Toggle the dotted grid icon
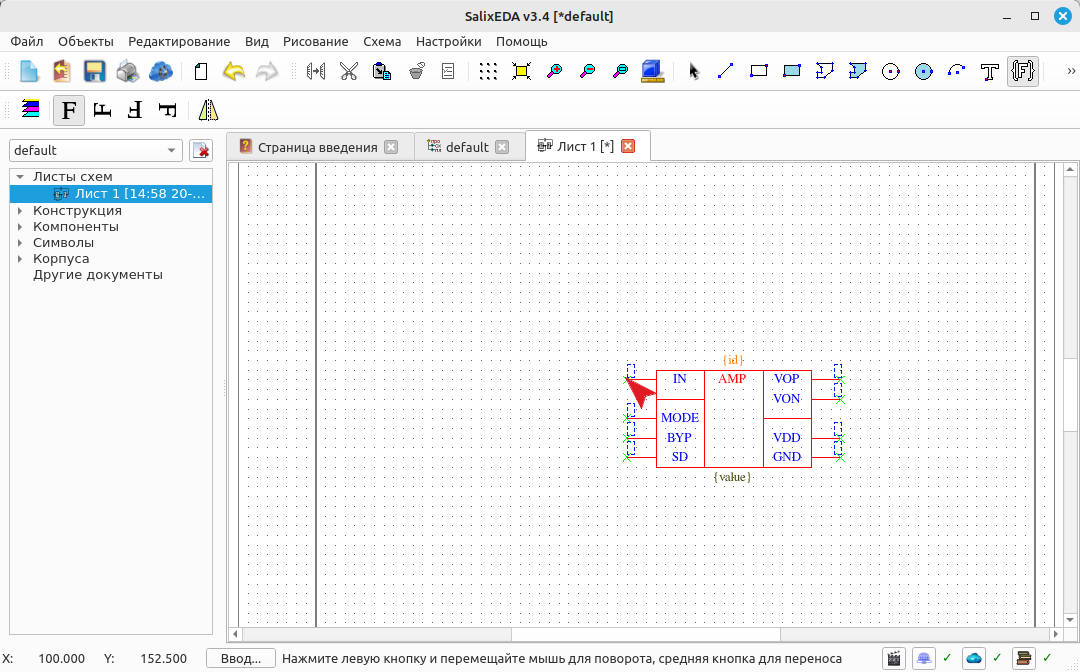The height and width of the screenshot is (672, 1080). pyautogui.click(x=488, y=71)
